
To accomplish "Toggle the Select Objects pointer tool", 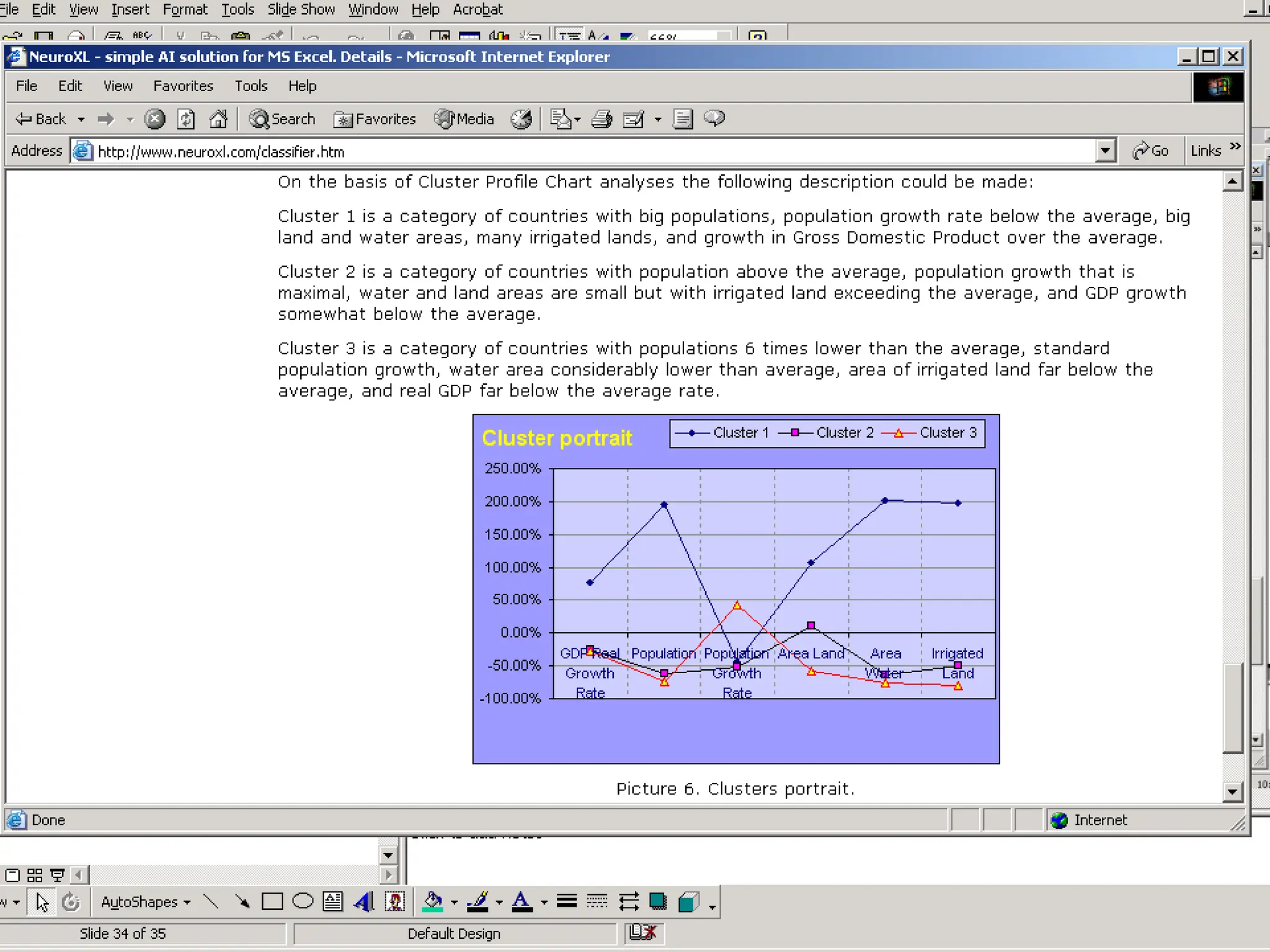I will (42, 902).
